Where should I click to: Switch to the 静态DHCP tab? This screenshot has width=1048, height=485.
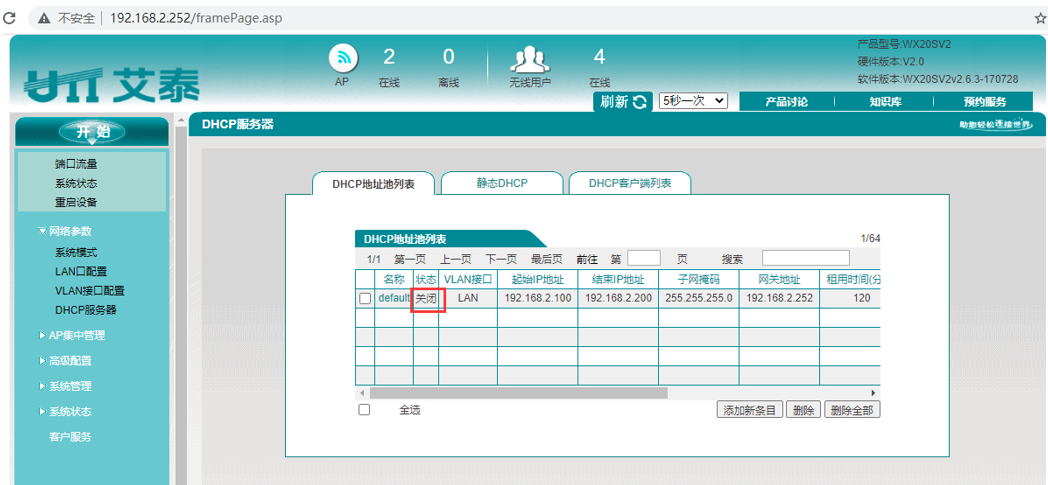coord(501,184)
